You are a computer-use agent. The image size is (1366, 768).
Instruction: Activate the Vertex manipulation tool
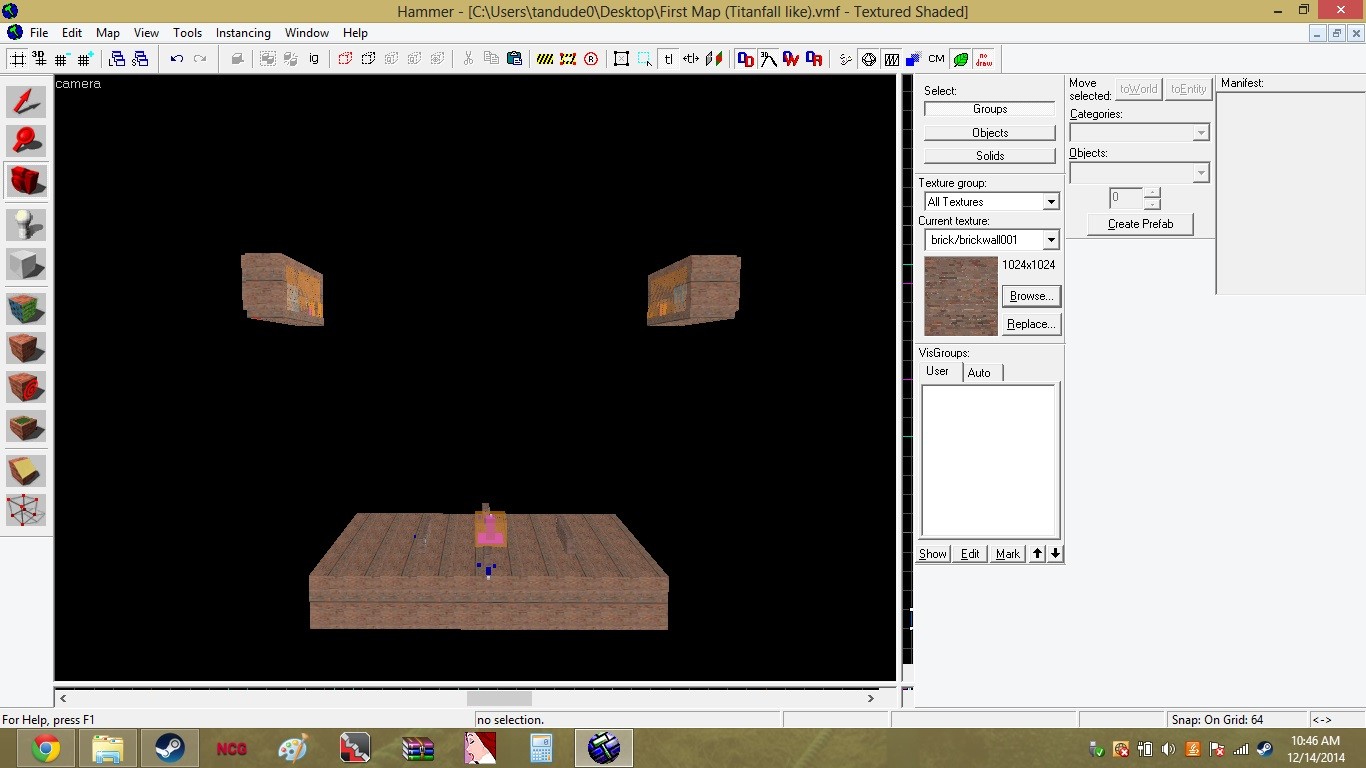point(26,510)
